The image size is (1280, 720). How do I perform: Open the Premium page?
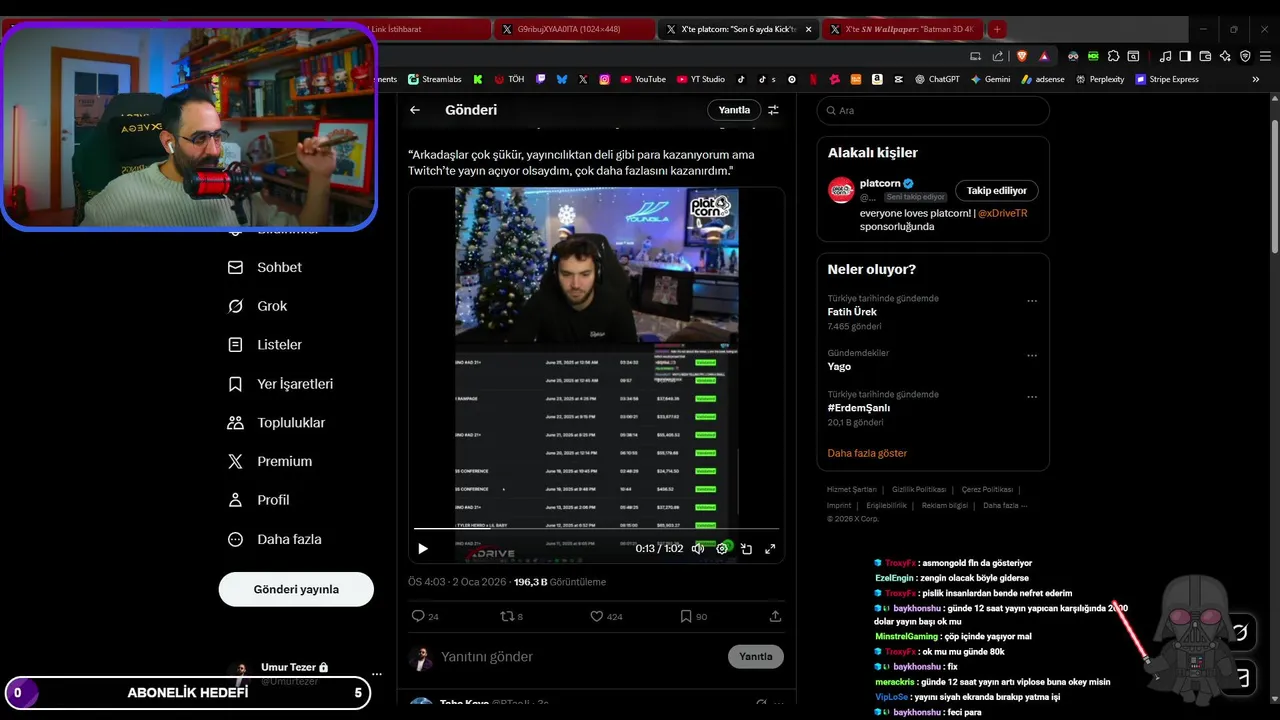(x=270, y=461)
